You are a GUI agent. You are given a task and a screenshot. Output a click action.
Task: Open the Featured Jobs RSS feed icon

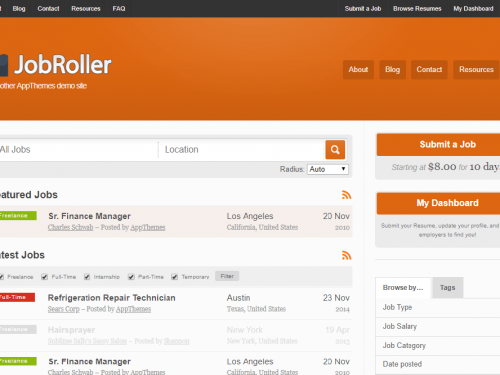pyautogui.click(x=346, y=195)
